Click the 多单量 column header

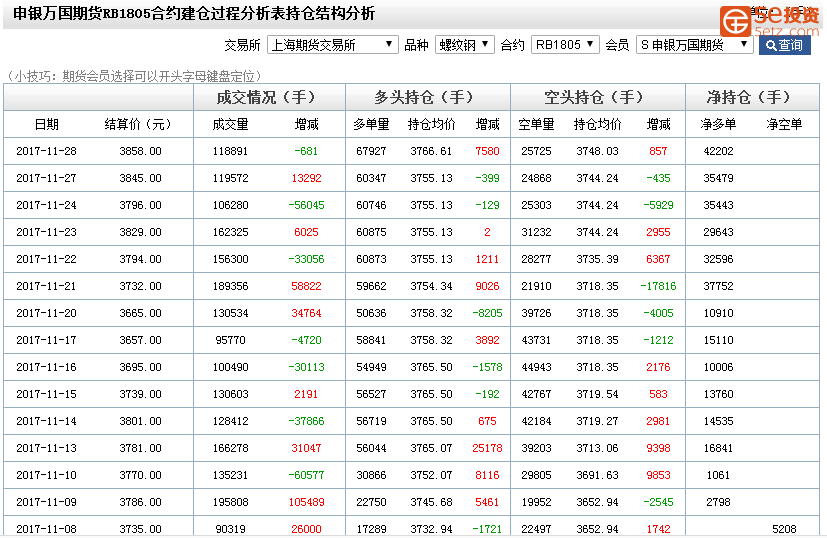371,124
